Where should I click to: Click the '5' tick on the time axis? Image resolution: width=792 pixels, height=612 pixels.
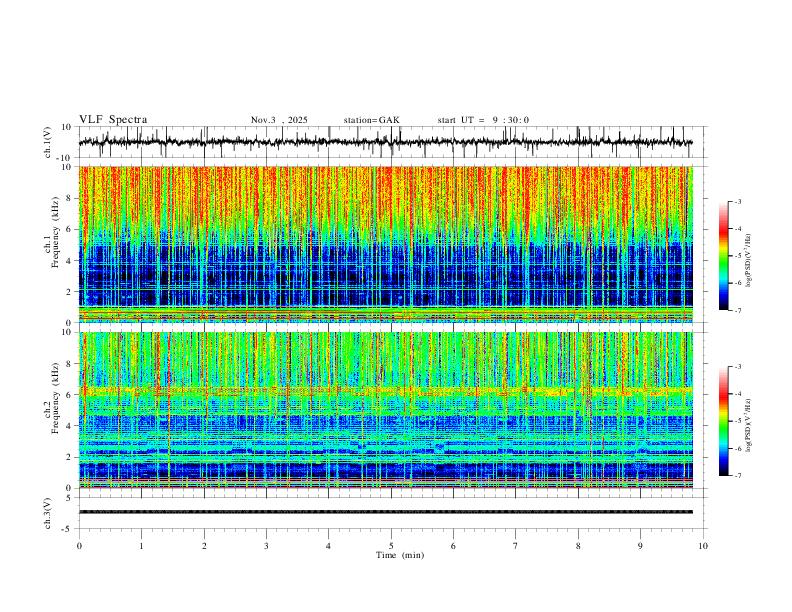[391, 546]
